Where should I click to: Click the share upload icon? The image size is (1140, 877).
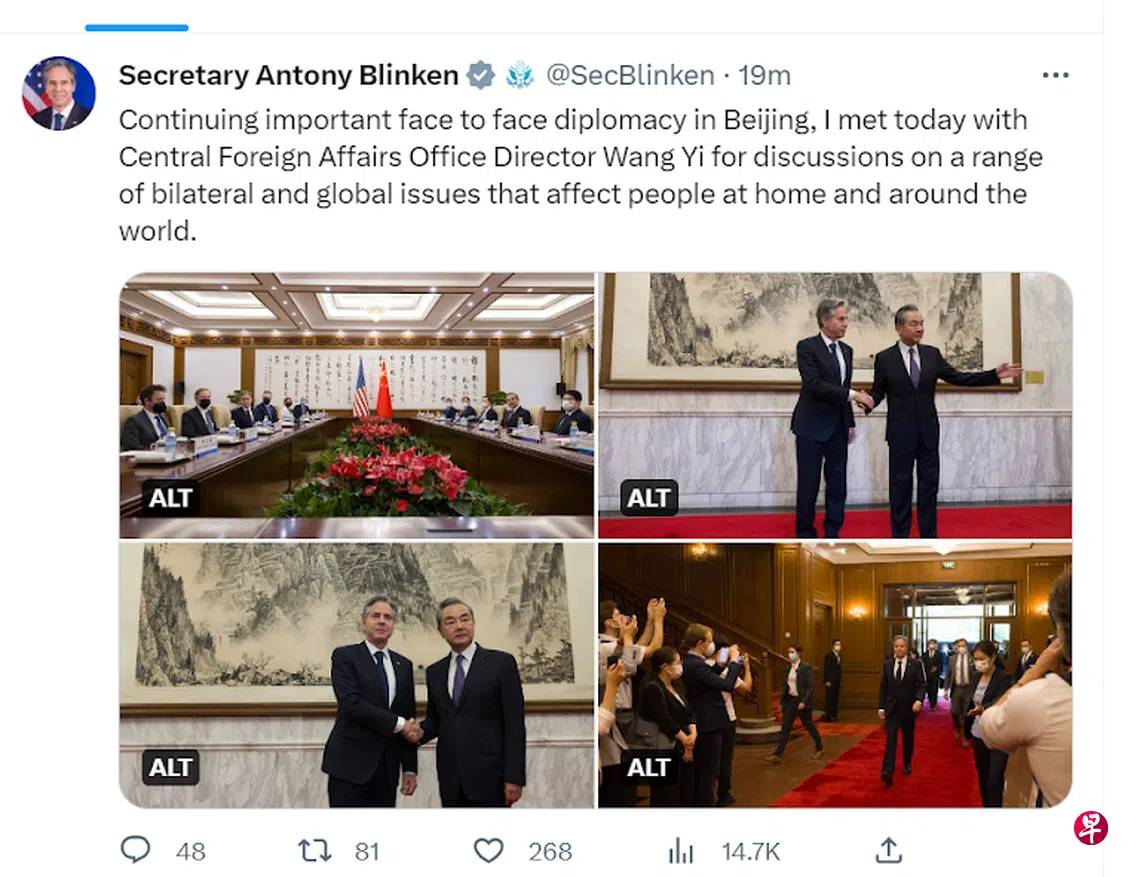(888, 850)
